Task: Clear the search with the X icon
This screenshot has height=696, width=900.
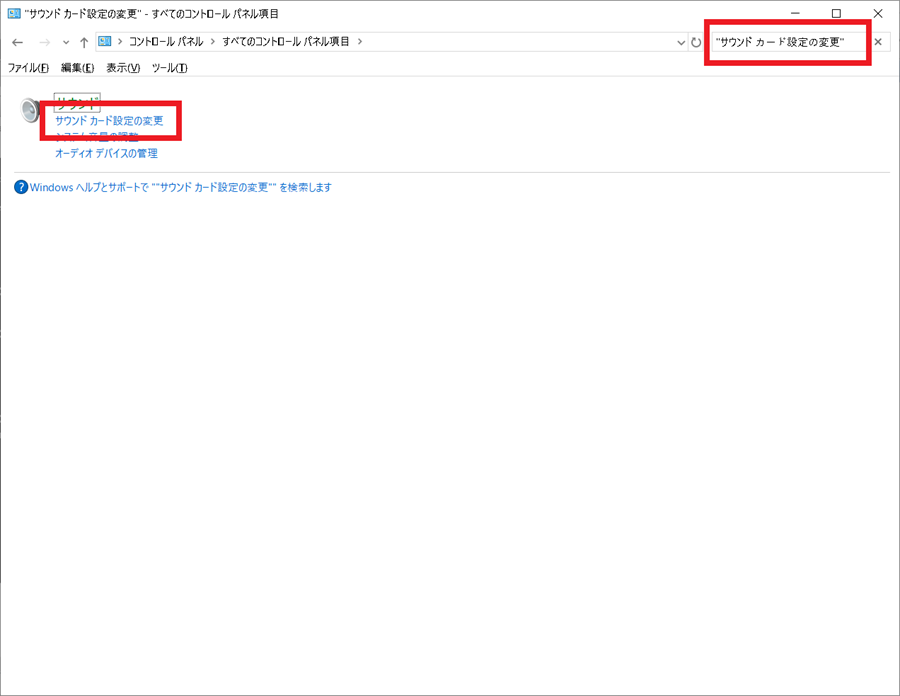Action: coord(878,41)
